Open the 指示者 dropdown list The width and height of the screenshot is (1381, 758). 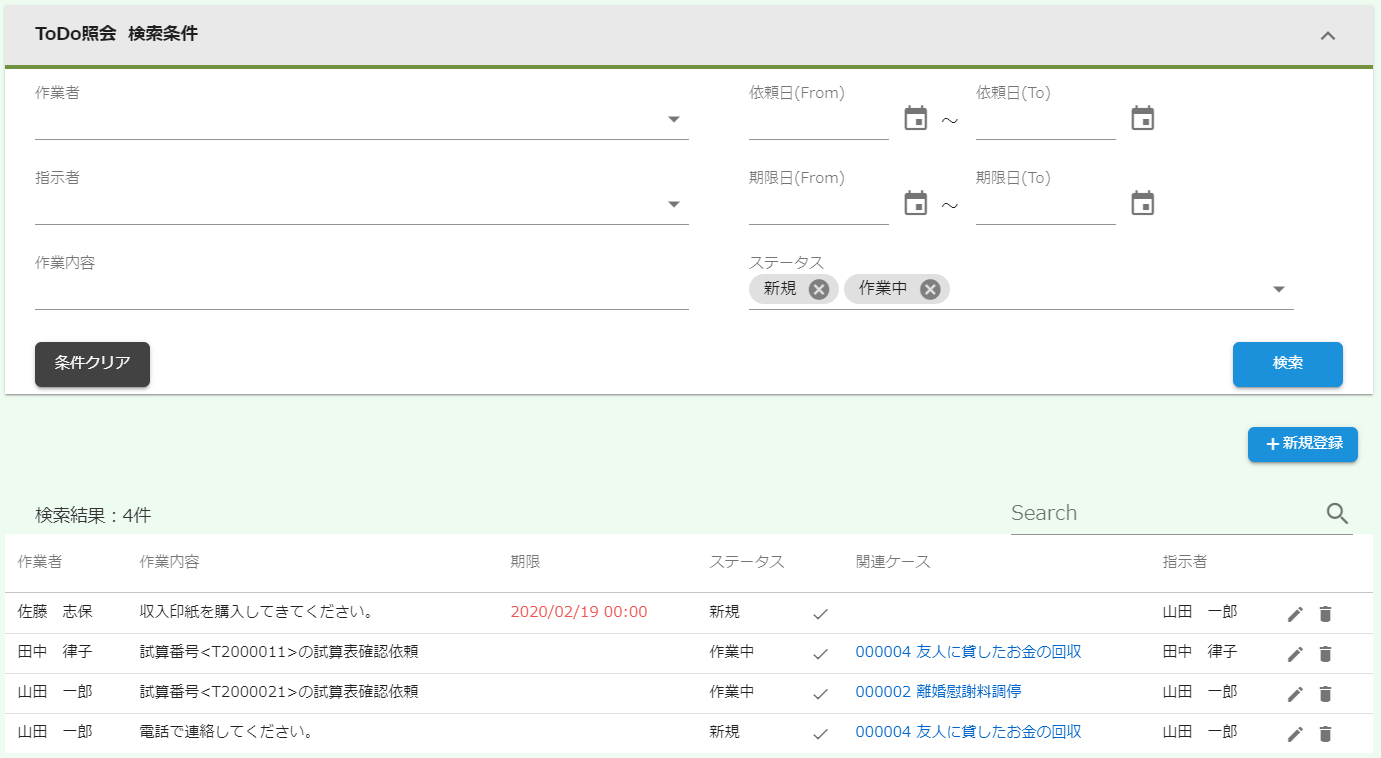click(x=675, y=203)
